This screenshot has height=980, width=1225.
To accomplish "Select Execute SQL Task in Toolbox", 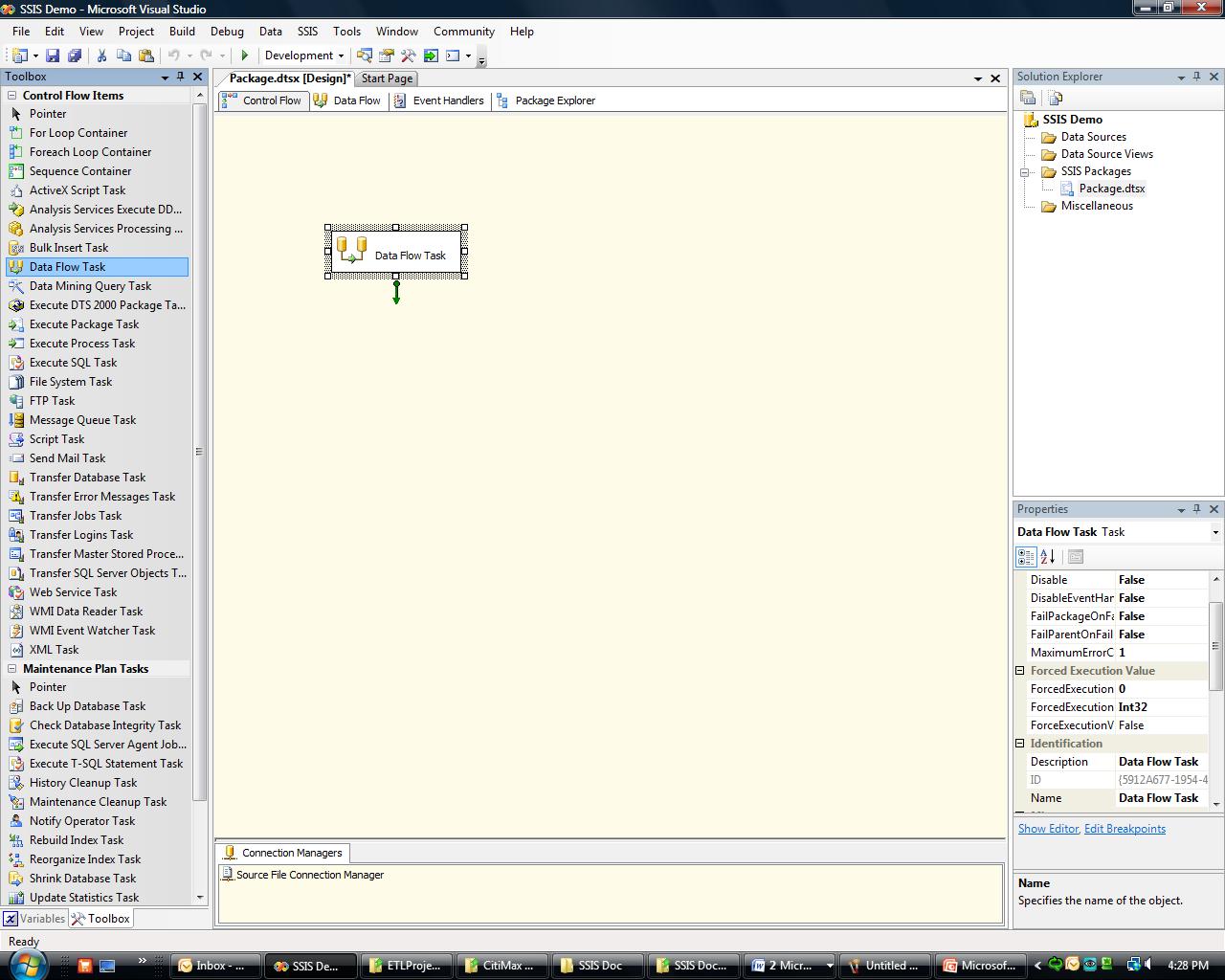I will 73,363.
